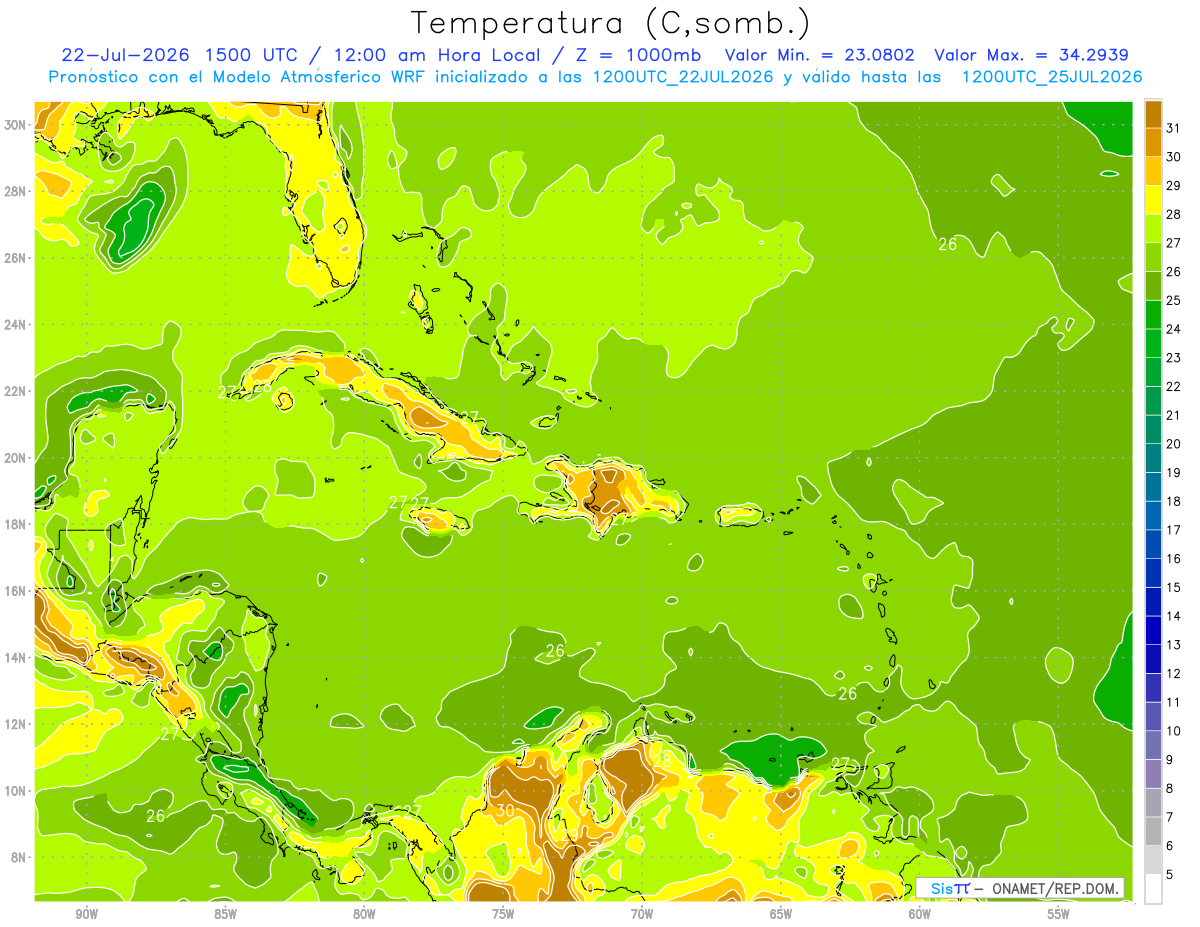Click the 16N latitude label
1200x927 pixels.
coord(16,591)
